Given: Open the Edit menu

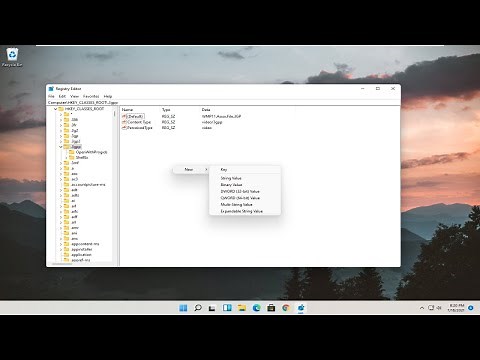Looking at the screenshot, I should (62, 96).
